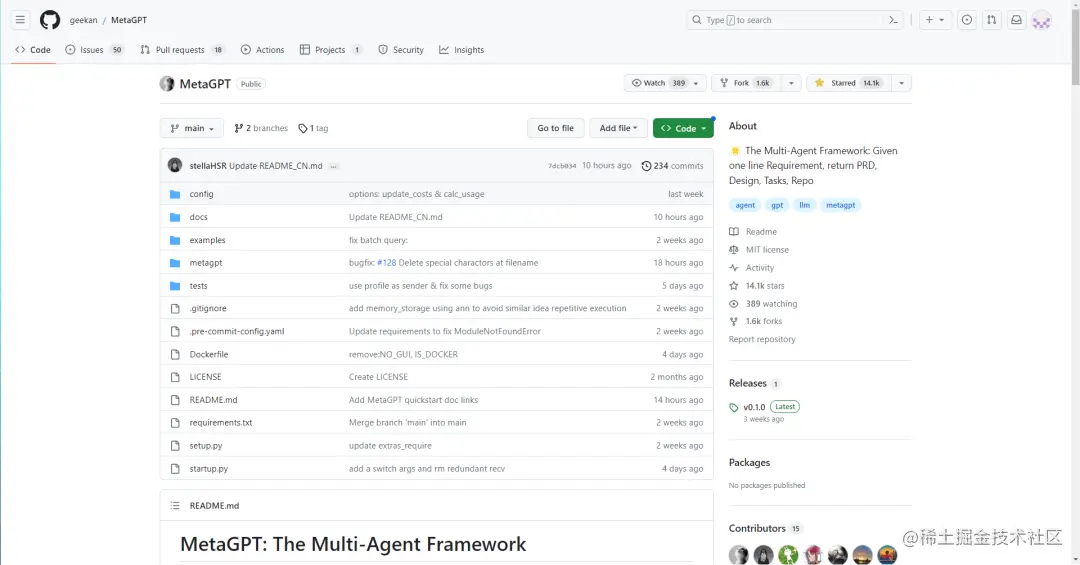Open the command palette icon in search
The image size is (1080, 565).
893,20
